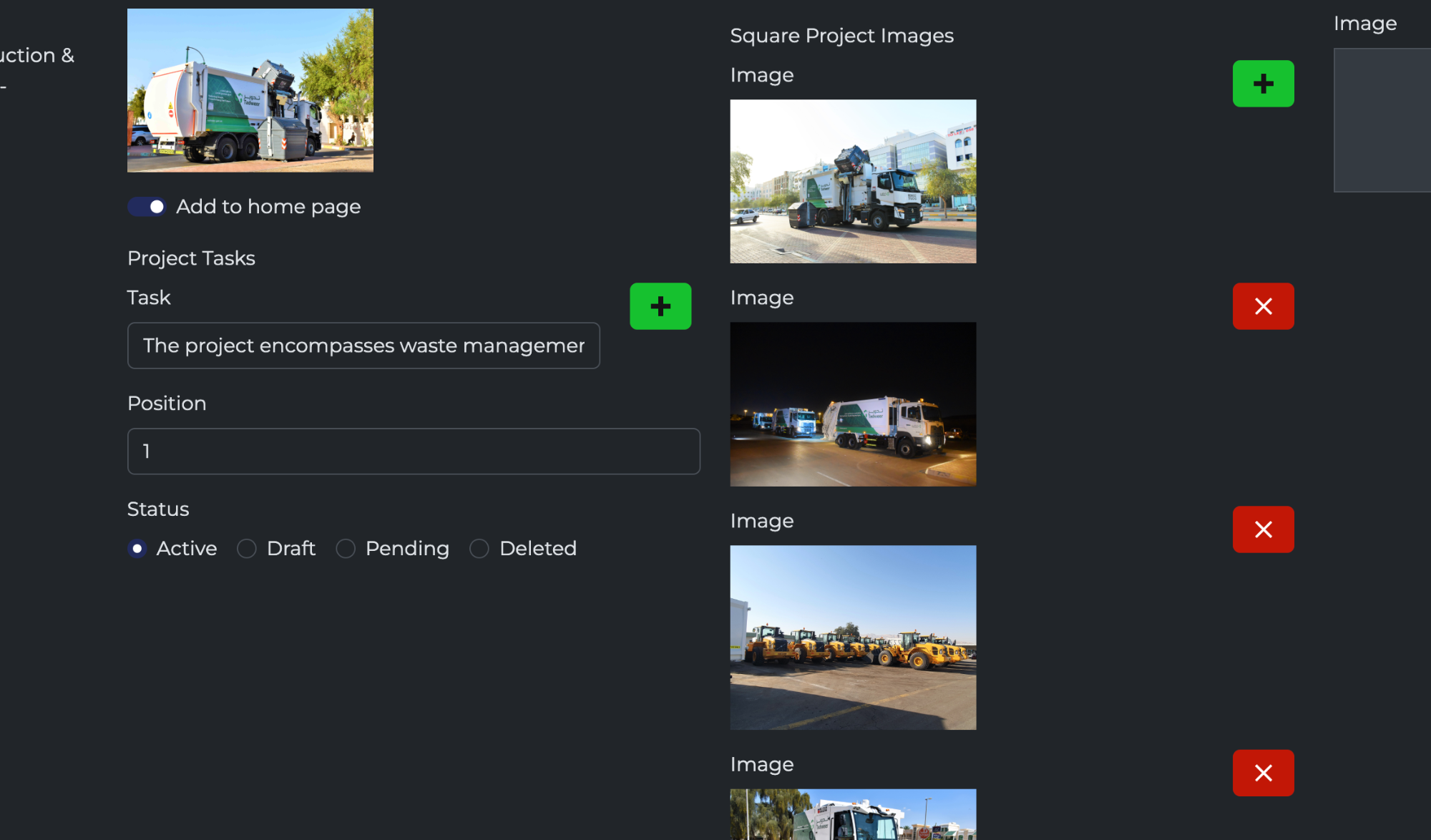Select Draft status radio button
This screenshot has height=840, width=1431.
click(247, 549)
